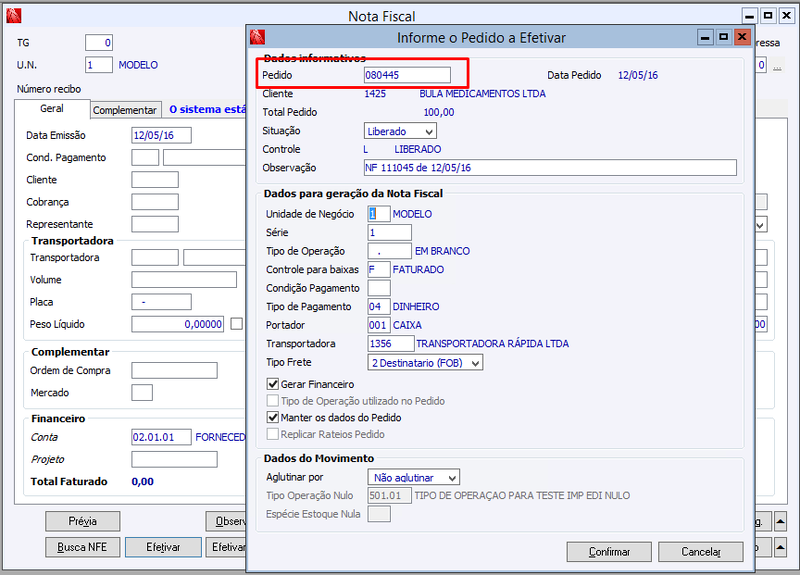
Task: Click the Espécie Estoque Nula field
Action: [379, 514]
